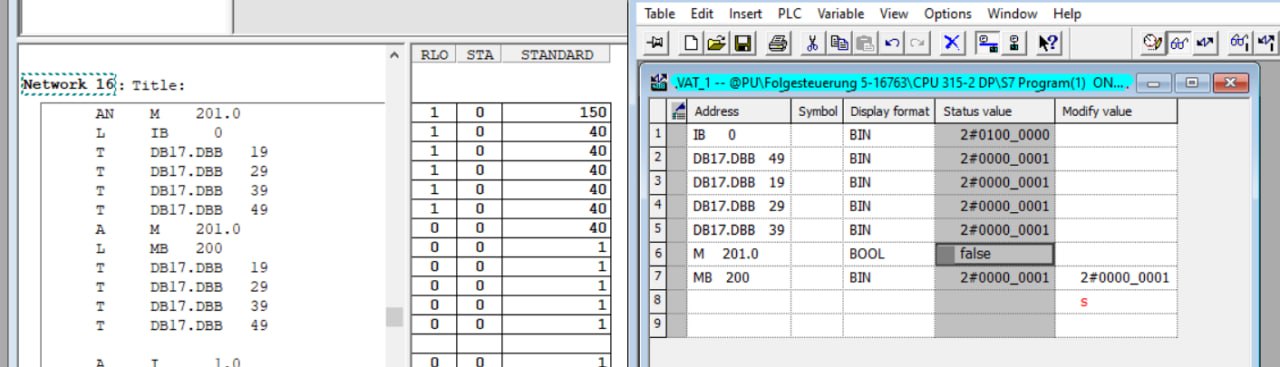Screen dimensions: 1280x367
Task: Create a new variable table
Action: click(691, 43)
